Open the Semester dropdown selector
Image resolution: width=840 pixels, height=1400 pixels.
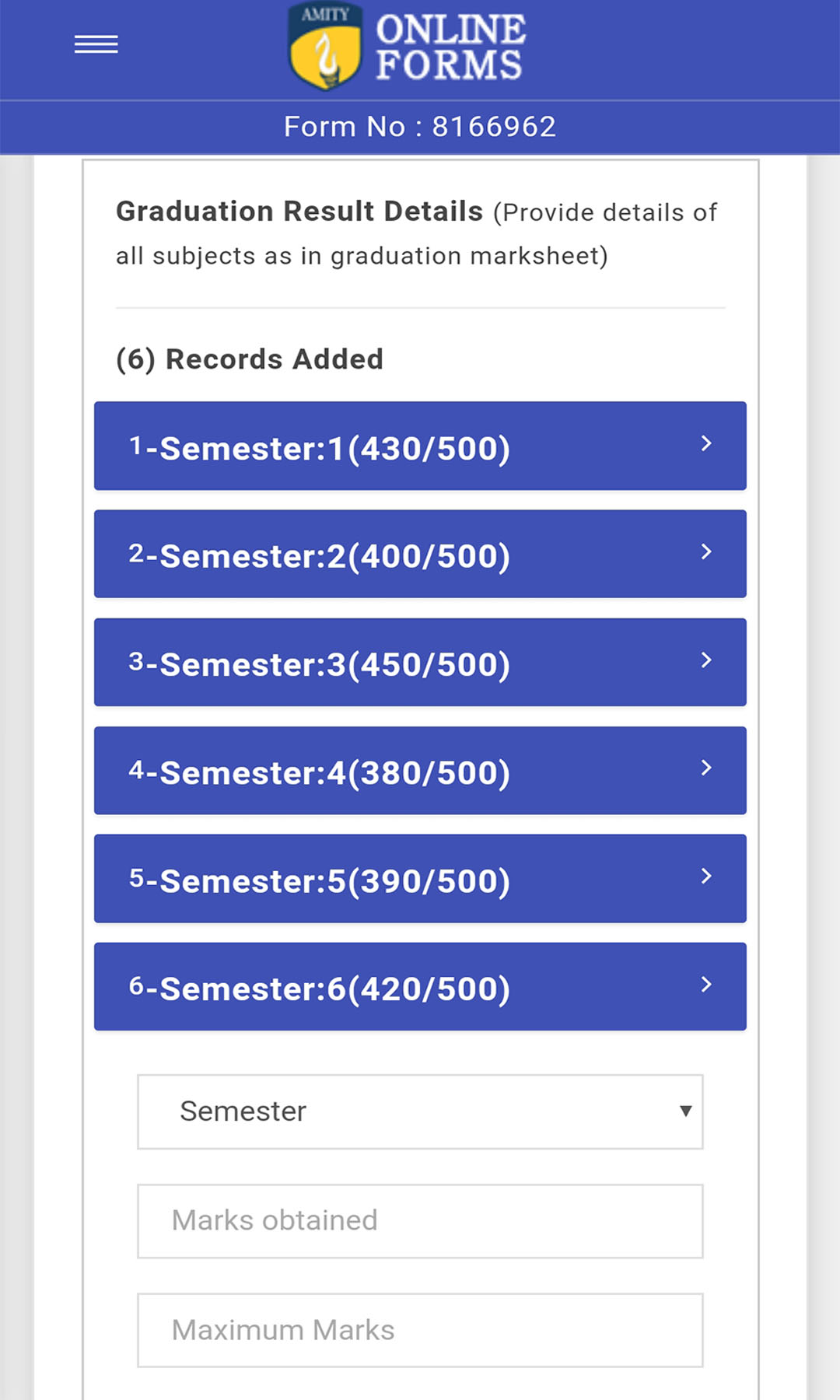coord(420,1112)
